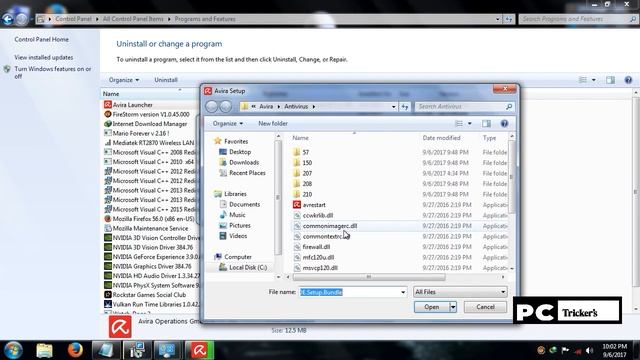Click search magnifier in Search Antivirus box
The image size is (640, 360).
pyautogui.click(x=509, y=107)
